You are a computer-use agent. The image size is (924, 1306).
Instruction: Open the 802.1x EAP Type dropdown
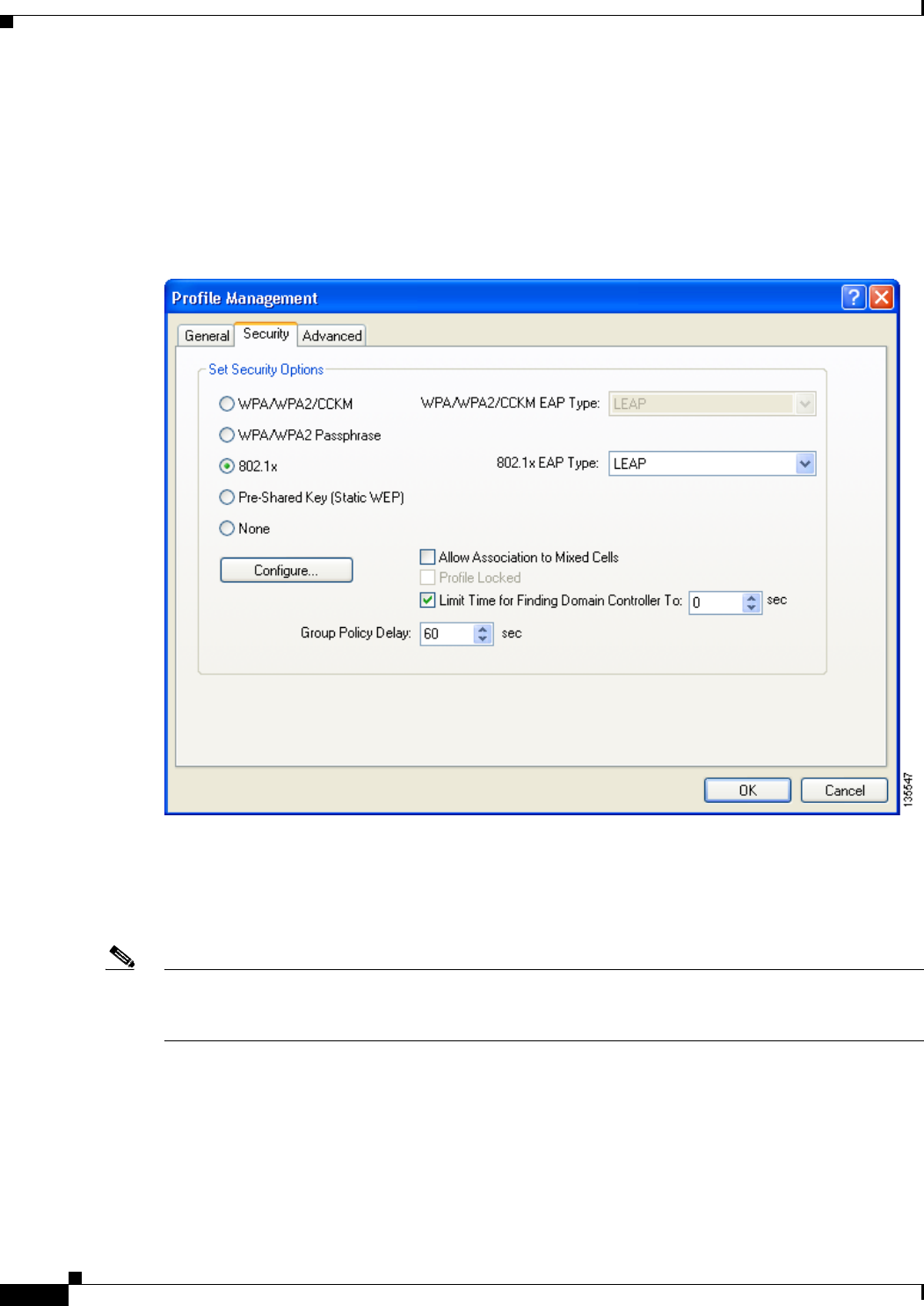(805, 463)
